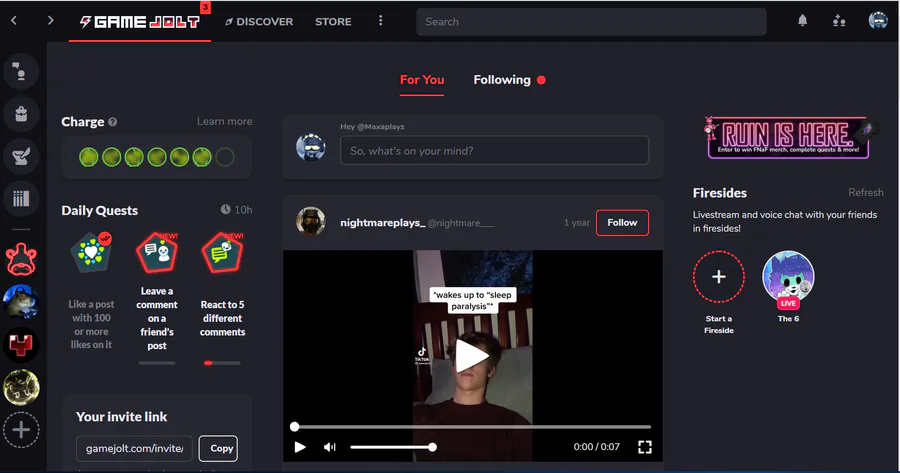This screenshot has width=900, height=473.
Task: Refresh the Firesides list
Action: (x=866, y=192)
